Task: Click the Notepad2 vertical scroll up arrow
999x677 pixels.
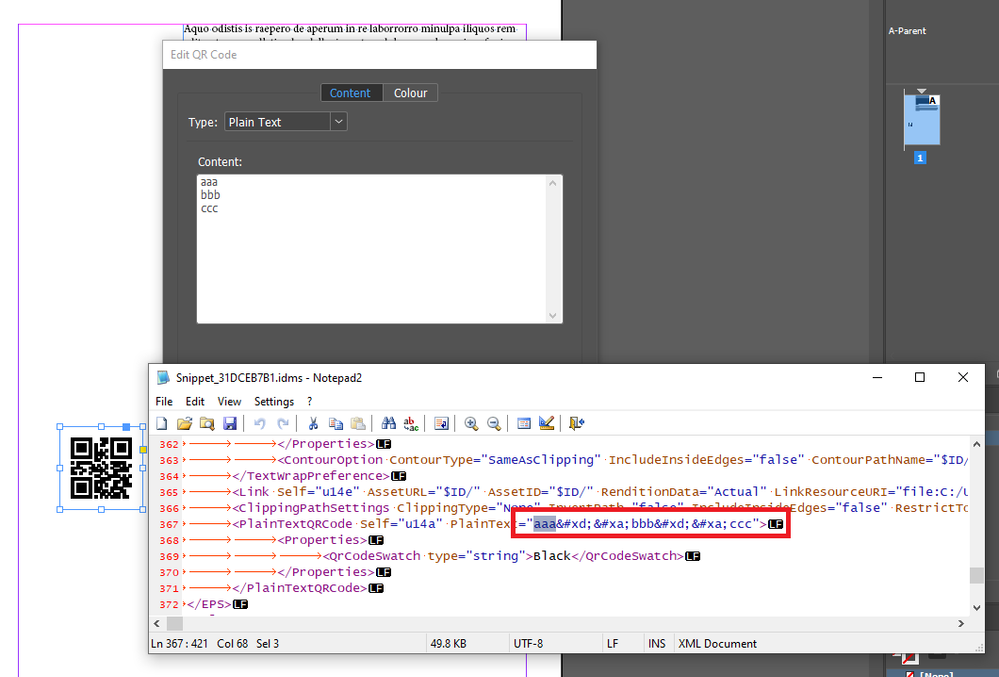Action: coord(976,444)
